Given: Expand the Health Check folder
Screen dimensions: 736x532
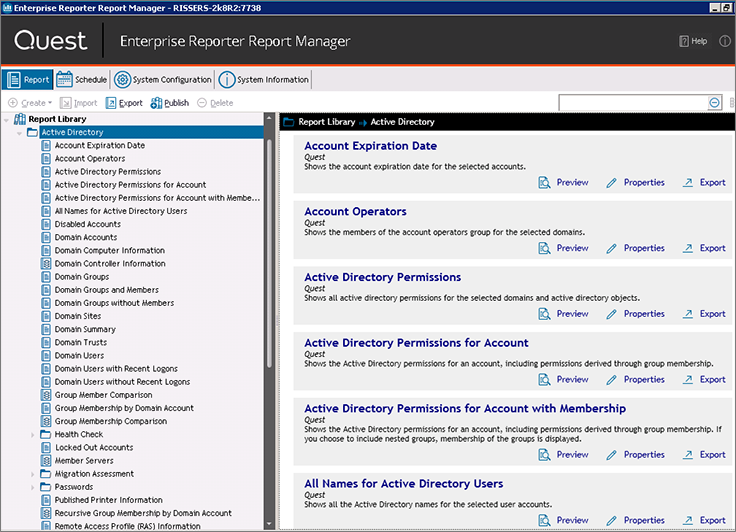Looking at the screenshot, I should 32,435.
